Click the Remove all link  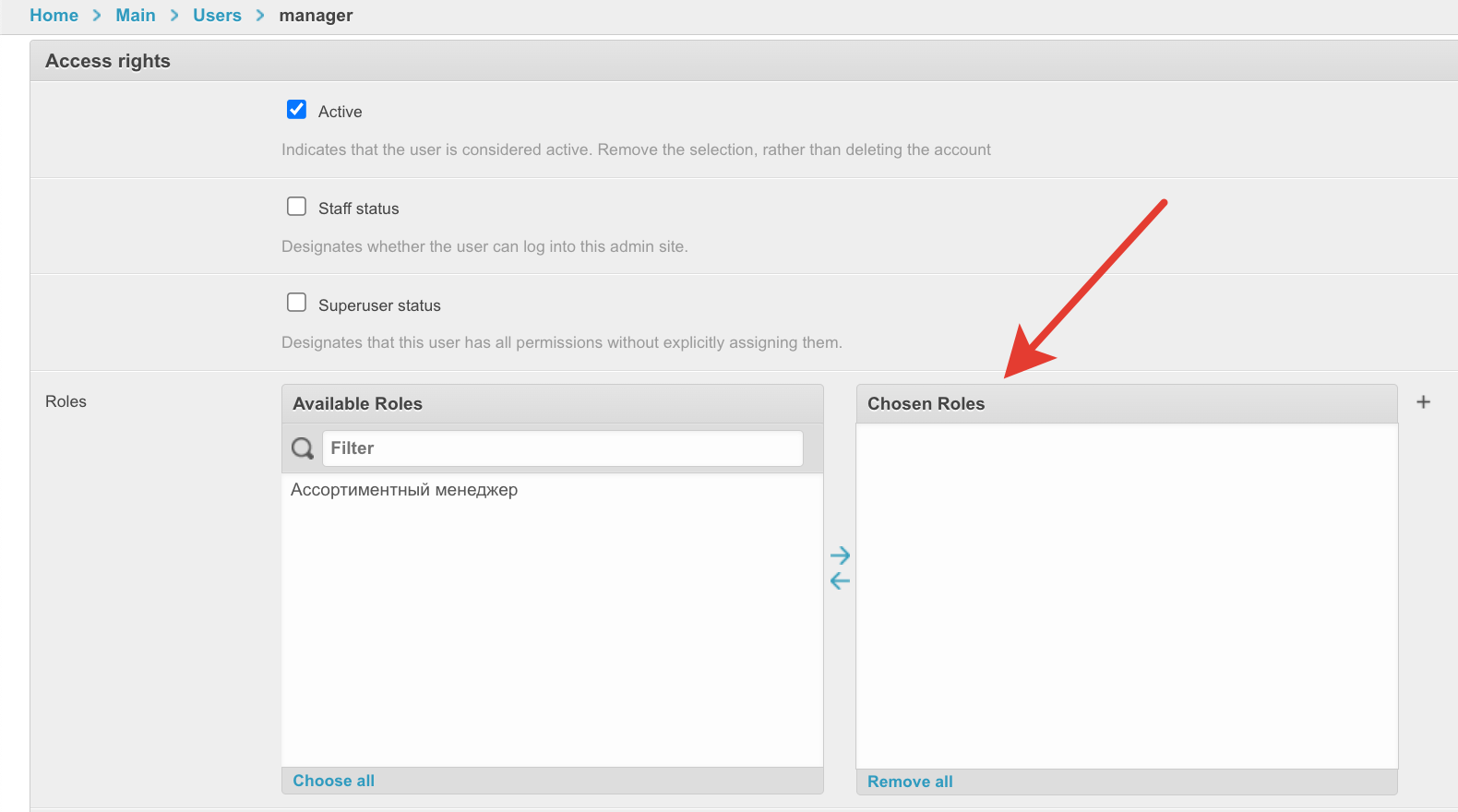910,782
